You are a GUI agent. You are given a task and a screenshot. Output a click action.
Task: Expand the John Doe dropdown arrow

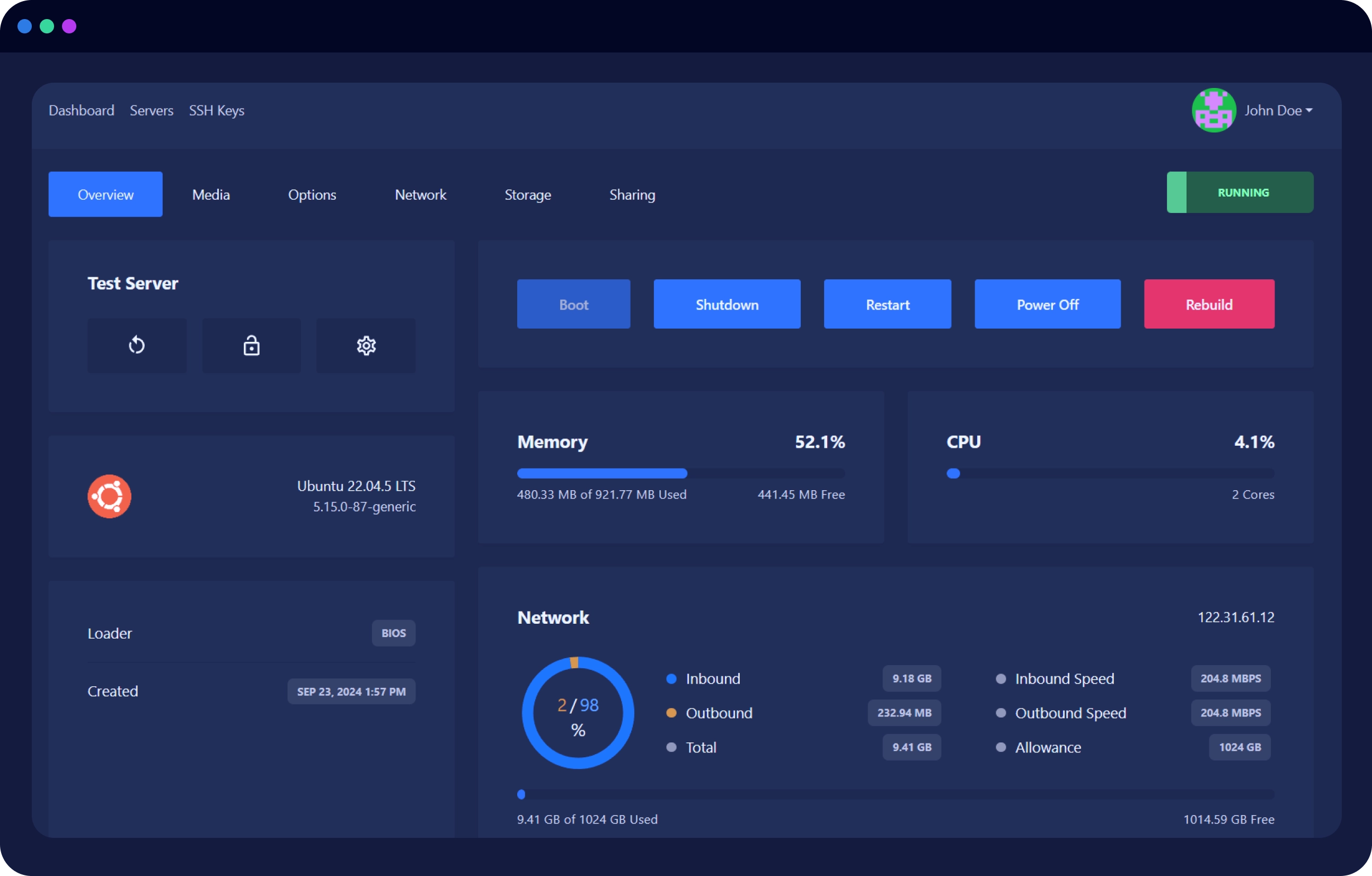pos(1309,111)
